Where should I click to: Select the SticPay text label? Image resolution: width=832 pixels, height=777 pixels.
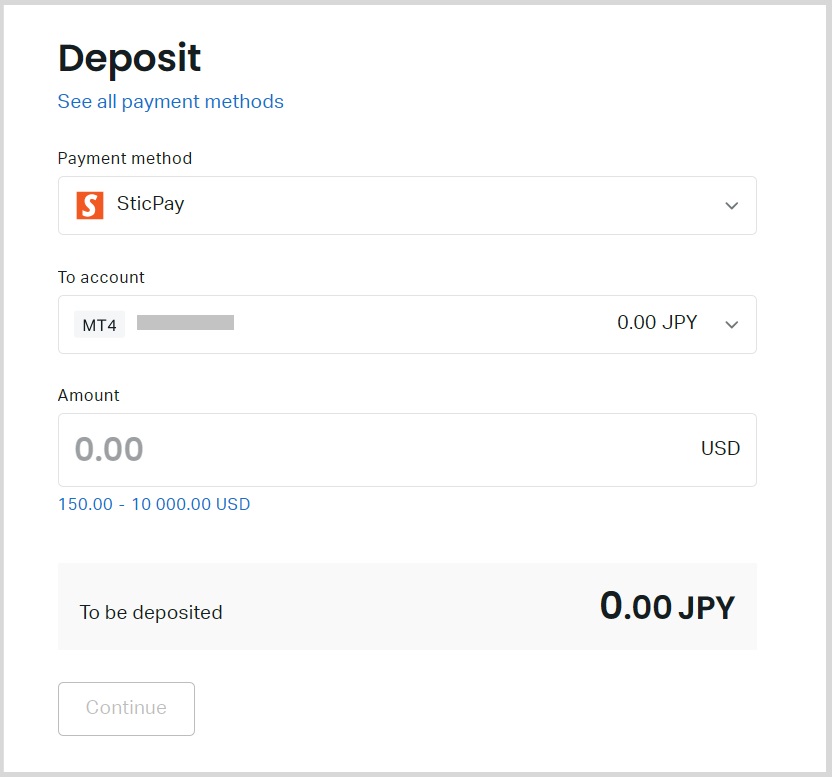151,204
